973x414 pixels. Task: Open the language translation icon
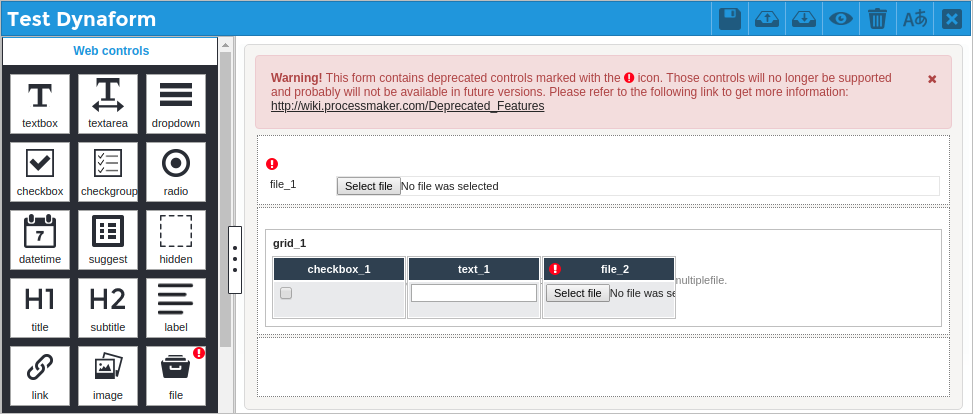[x=914, y=19]
